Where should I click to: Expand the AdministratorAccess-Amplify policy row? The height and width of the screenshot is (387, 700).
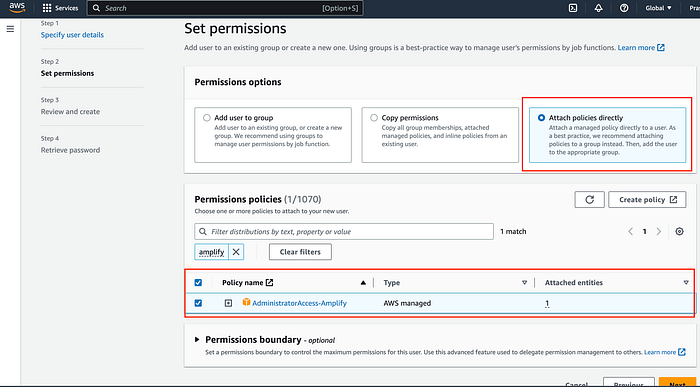[228, 303]
